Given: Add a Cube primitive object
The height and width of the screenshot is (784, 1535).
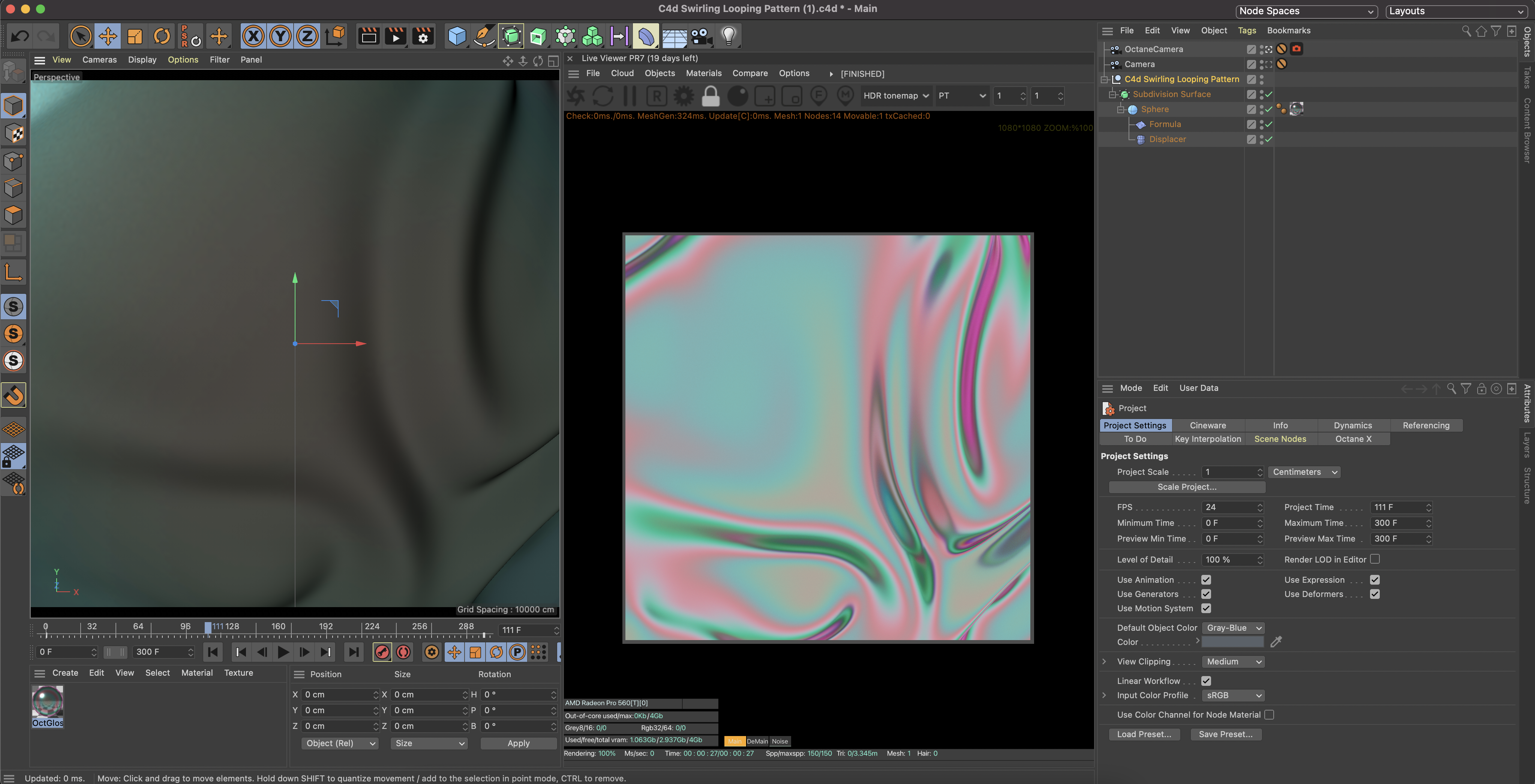Looking at the screenshot, I should (456, 36).
